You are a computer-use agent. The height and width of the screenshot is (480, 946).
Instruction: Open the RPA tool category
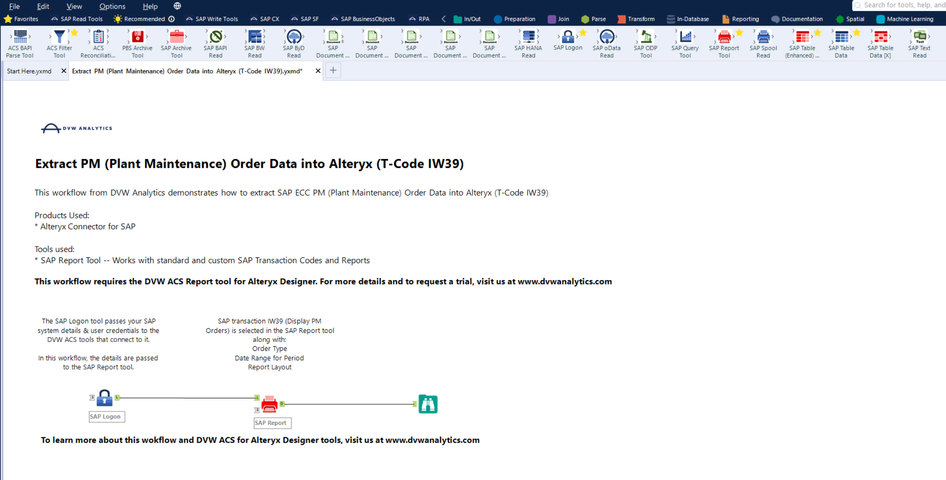pos(419,19)
